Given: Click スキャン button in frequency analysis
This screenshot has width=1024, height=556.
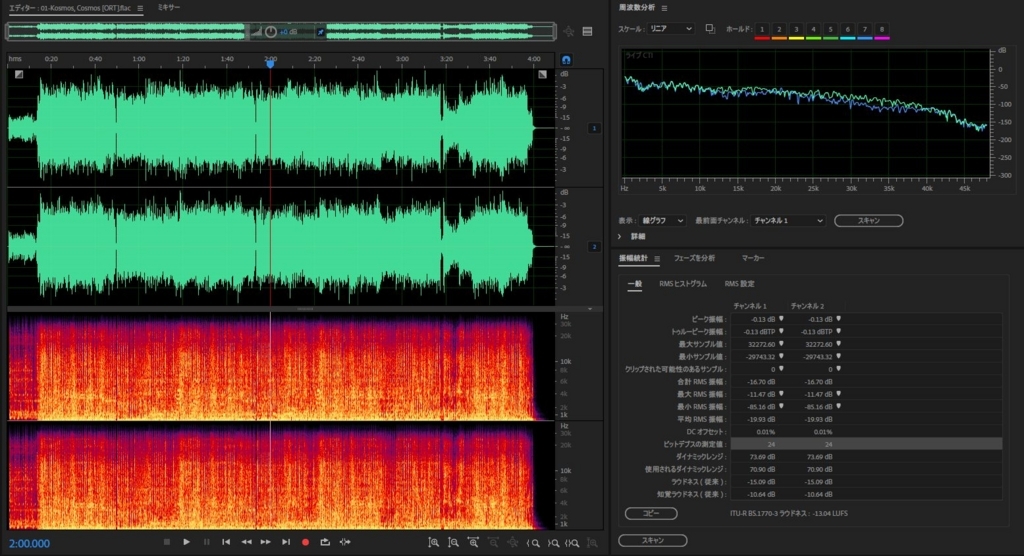Looking at the screenshot, I should coord(869,221).
